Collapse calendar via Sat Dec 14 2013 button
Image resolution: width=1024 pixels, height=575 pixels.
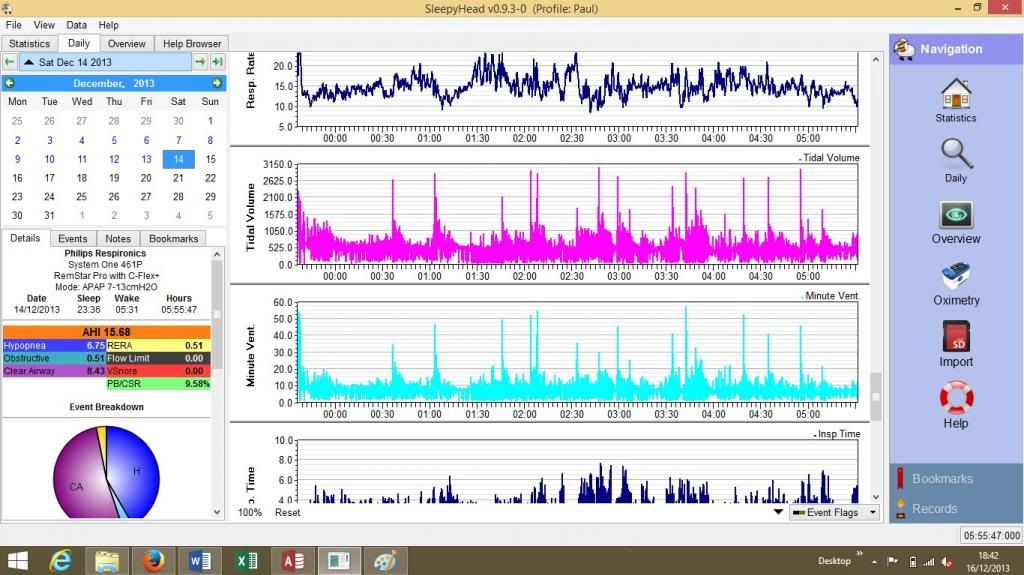click(105, 62)
